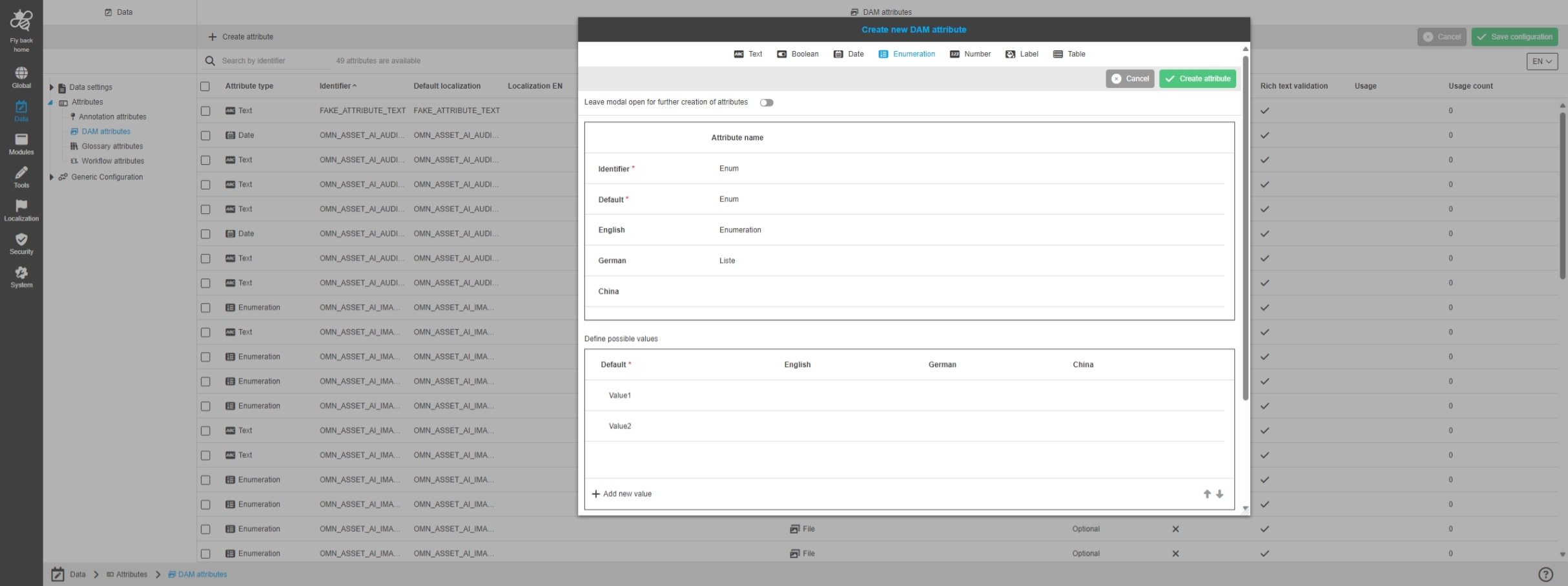
Task: Open the EN language dropdown
Action: (1542, 61)
